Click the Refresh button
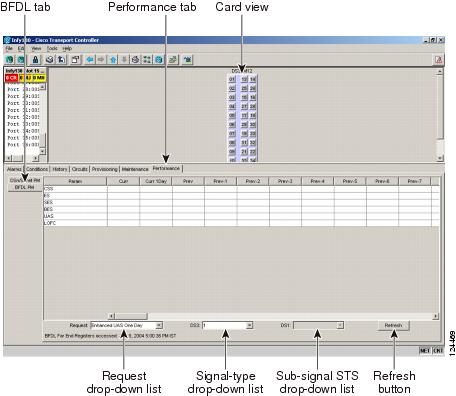 (393, 325)
